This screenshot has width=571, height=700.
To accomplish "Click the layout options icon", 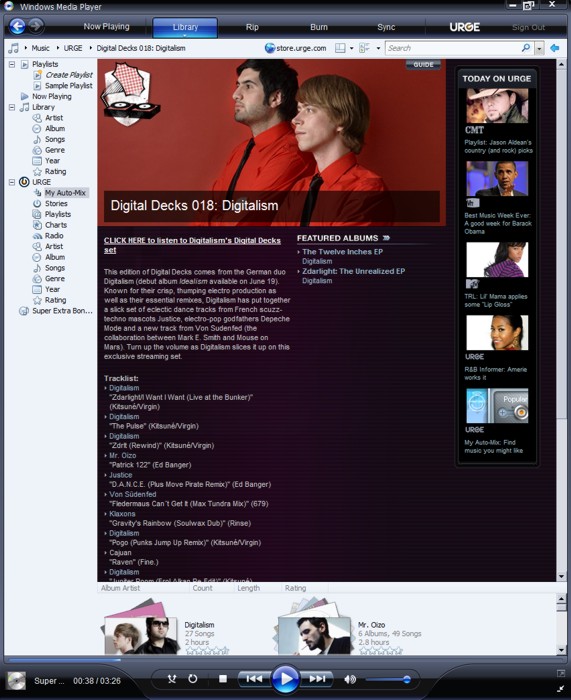I will pos(340,48).
